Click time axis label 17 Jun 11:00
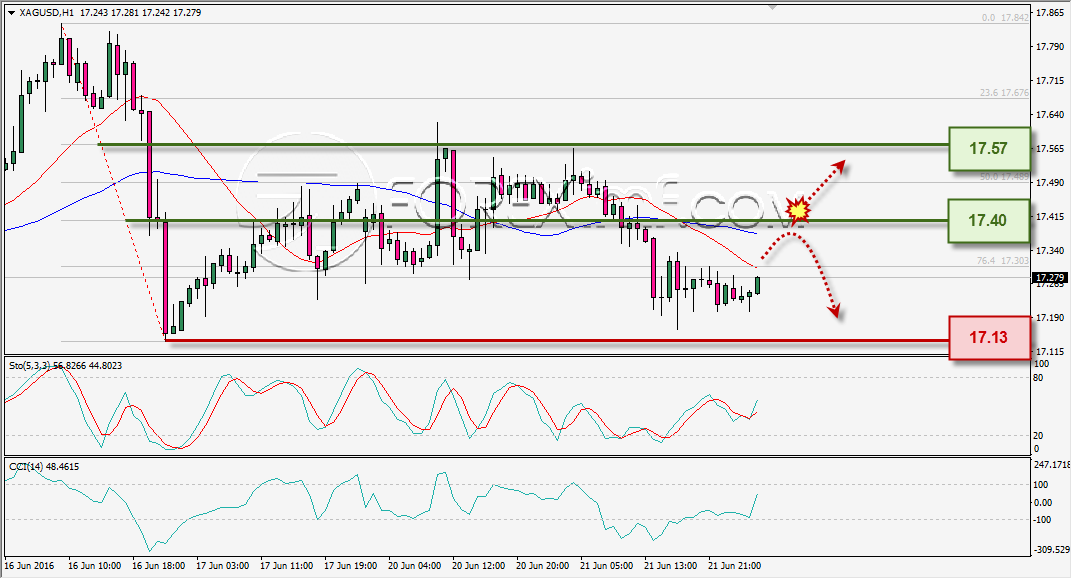Screen dimensions: 1072x579 286,566
